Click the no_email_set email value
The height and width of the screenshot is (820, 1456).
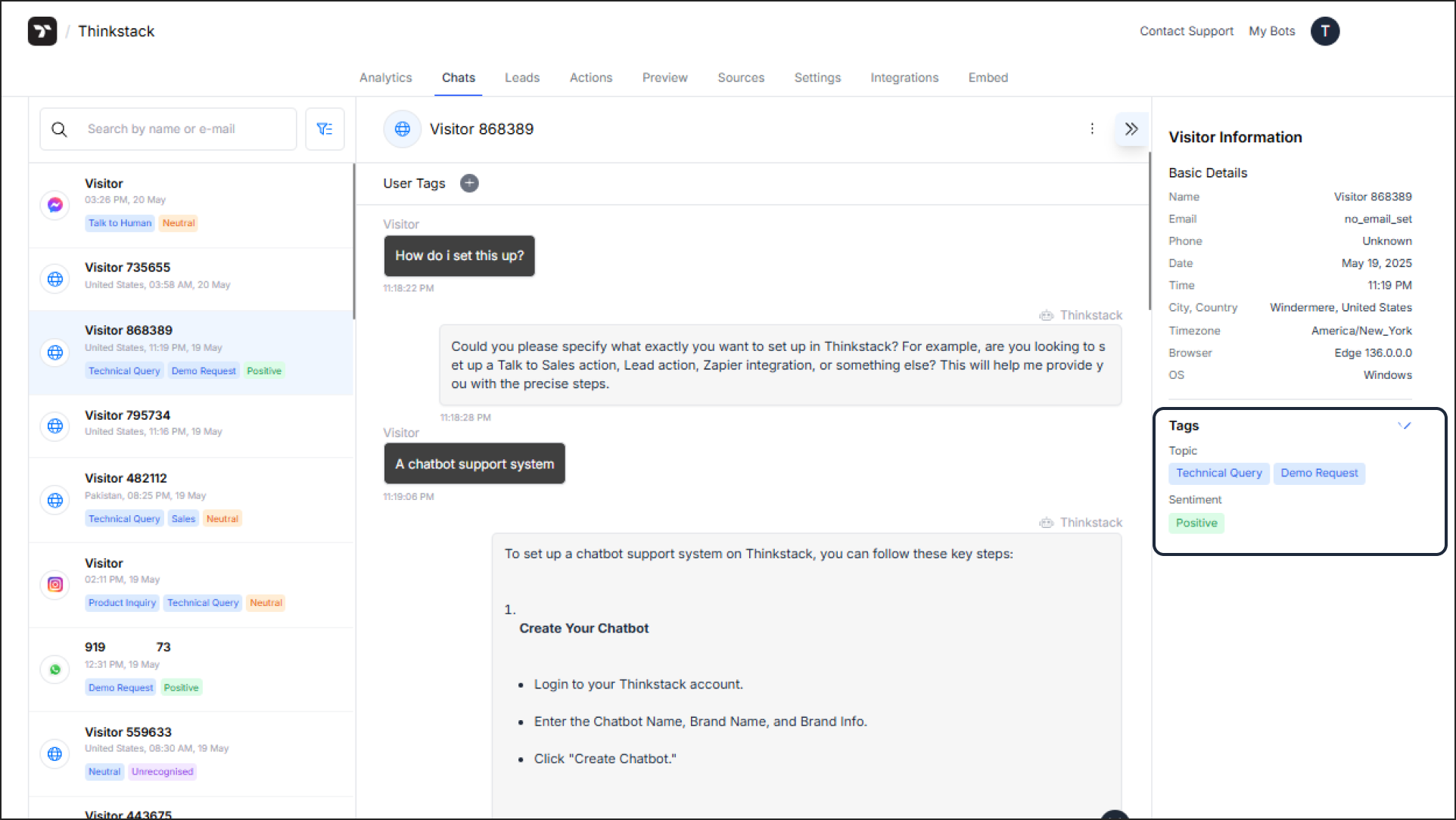tap(1378, 219)
